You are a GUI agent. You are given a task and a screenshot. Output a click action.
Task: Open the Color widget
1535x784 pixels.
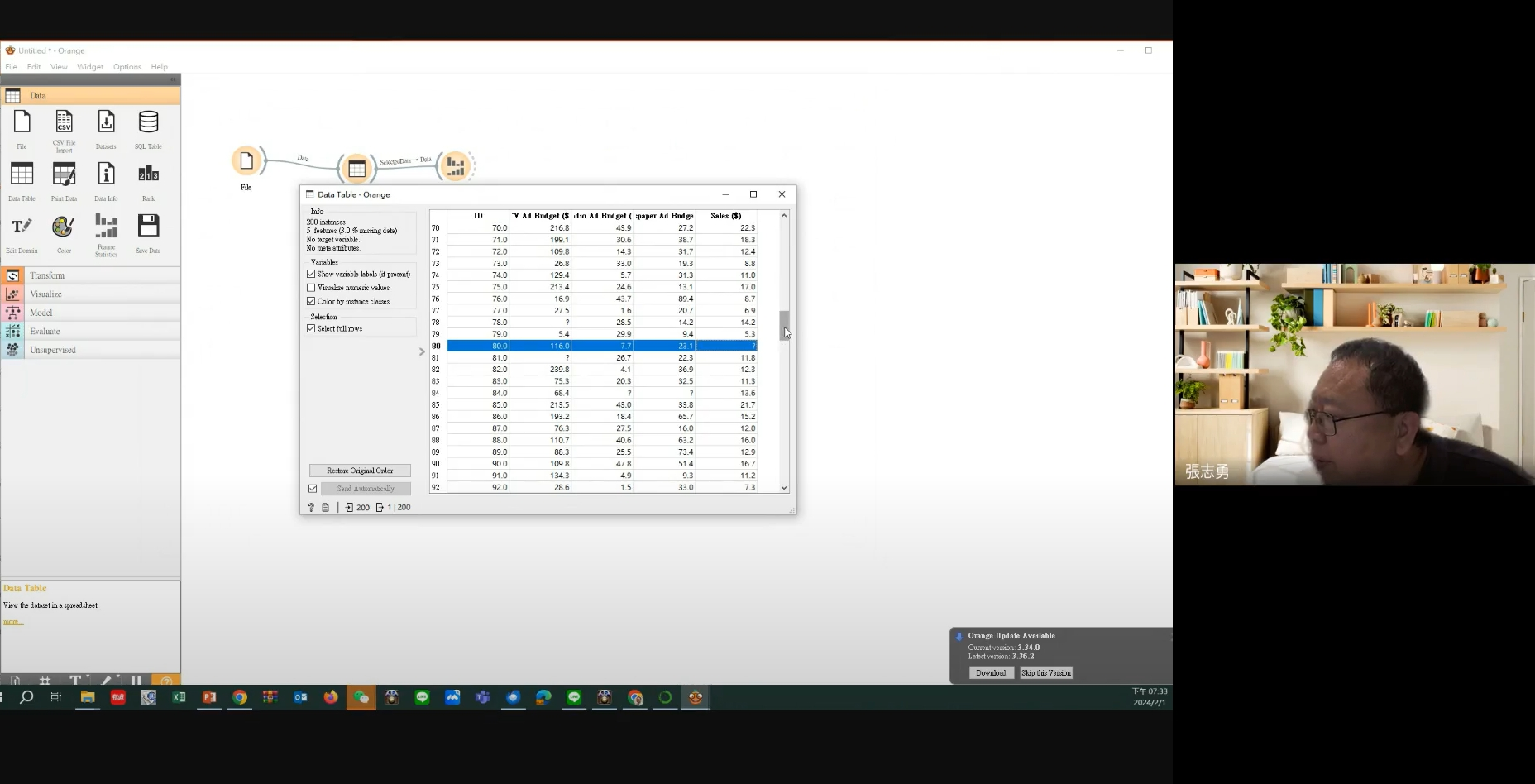(x=64, y=227)
